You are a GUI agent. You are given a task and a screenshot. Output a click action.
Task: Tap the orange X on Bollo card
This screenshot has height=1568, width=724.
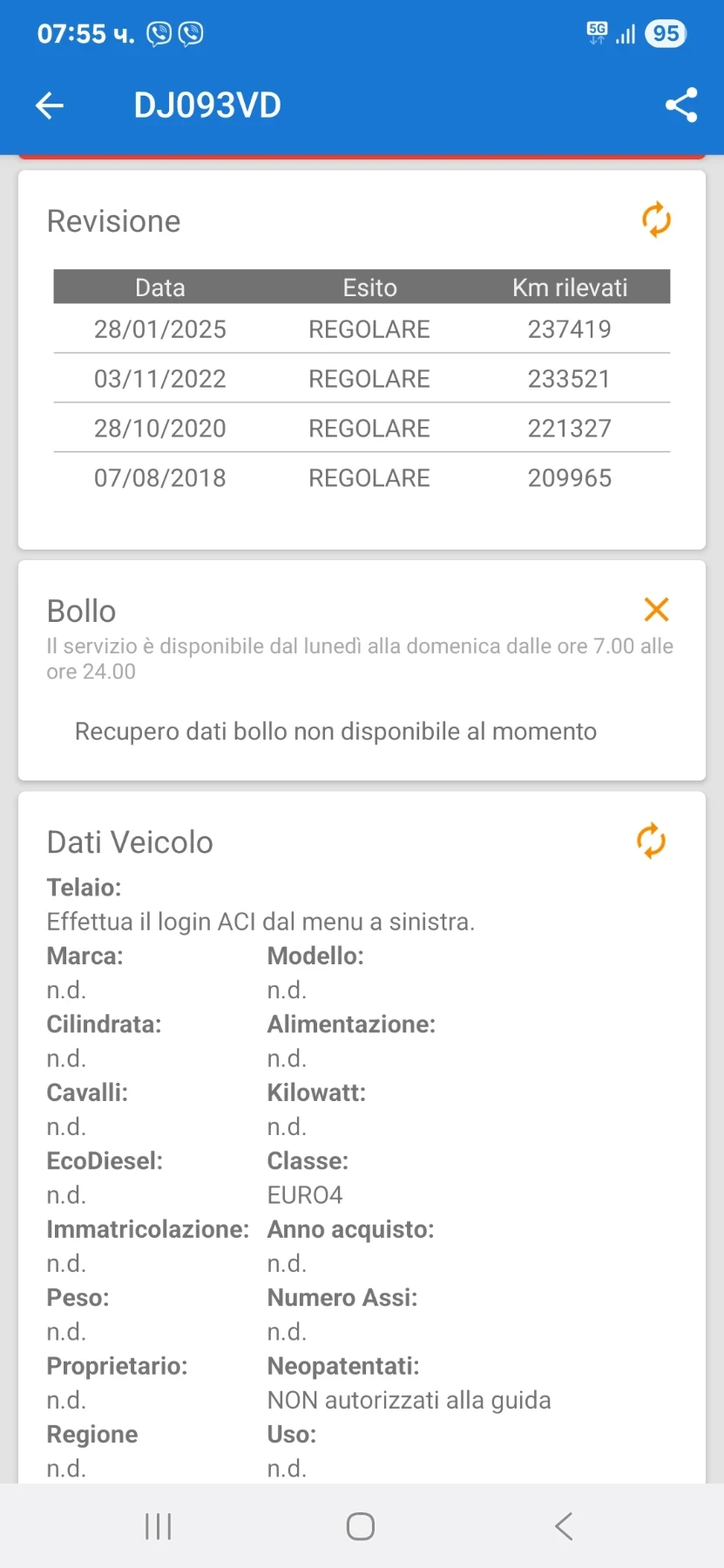656,610
